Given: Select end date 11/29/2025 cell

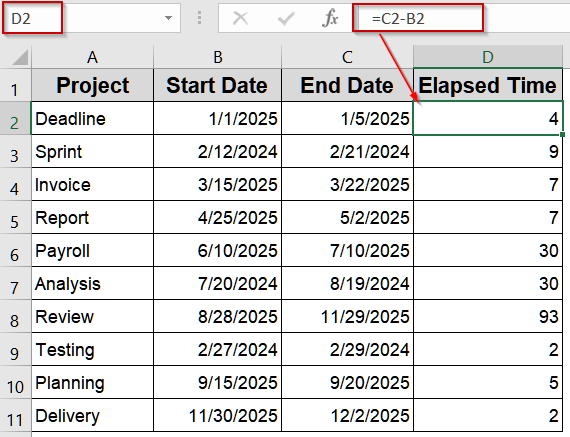Looking at the screenshot, I should pos(347,317).
